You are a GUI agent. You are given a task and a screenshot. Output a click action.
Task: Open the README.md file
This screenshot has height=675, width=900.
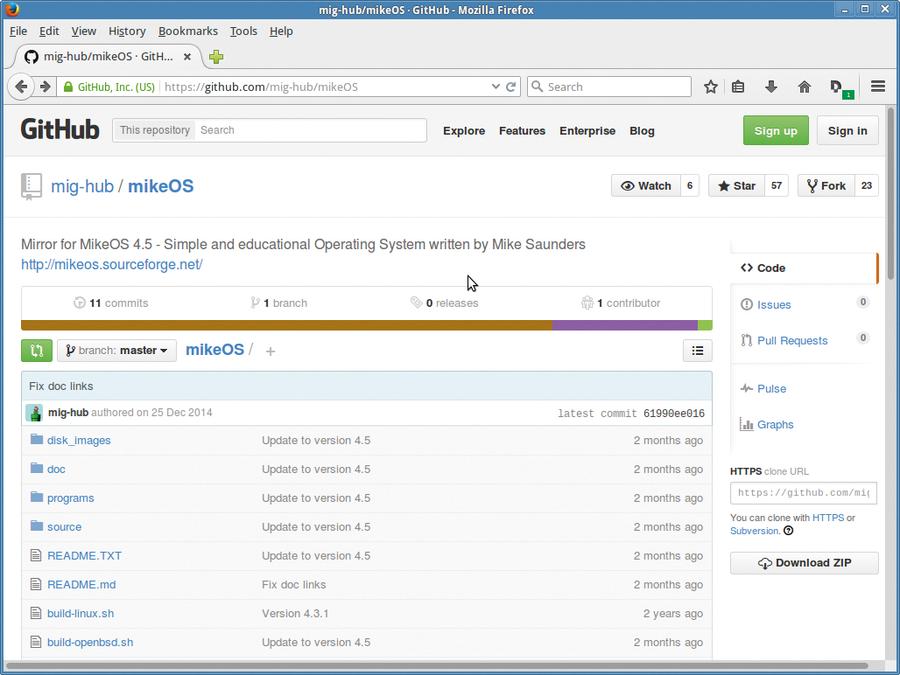pos(82,584)
